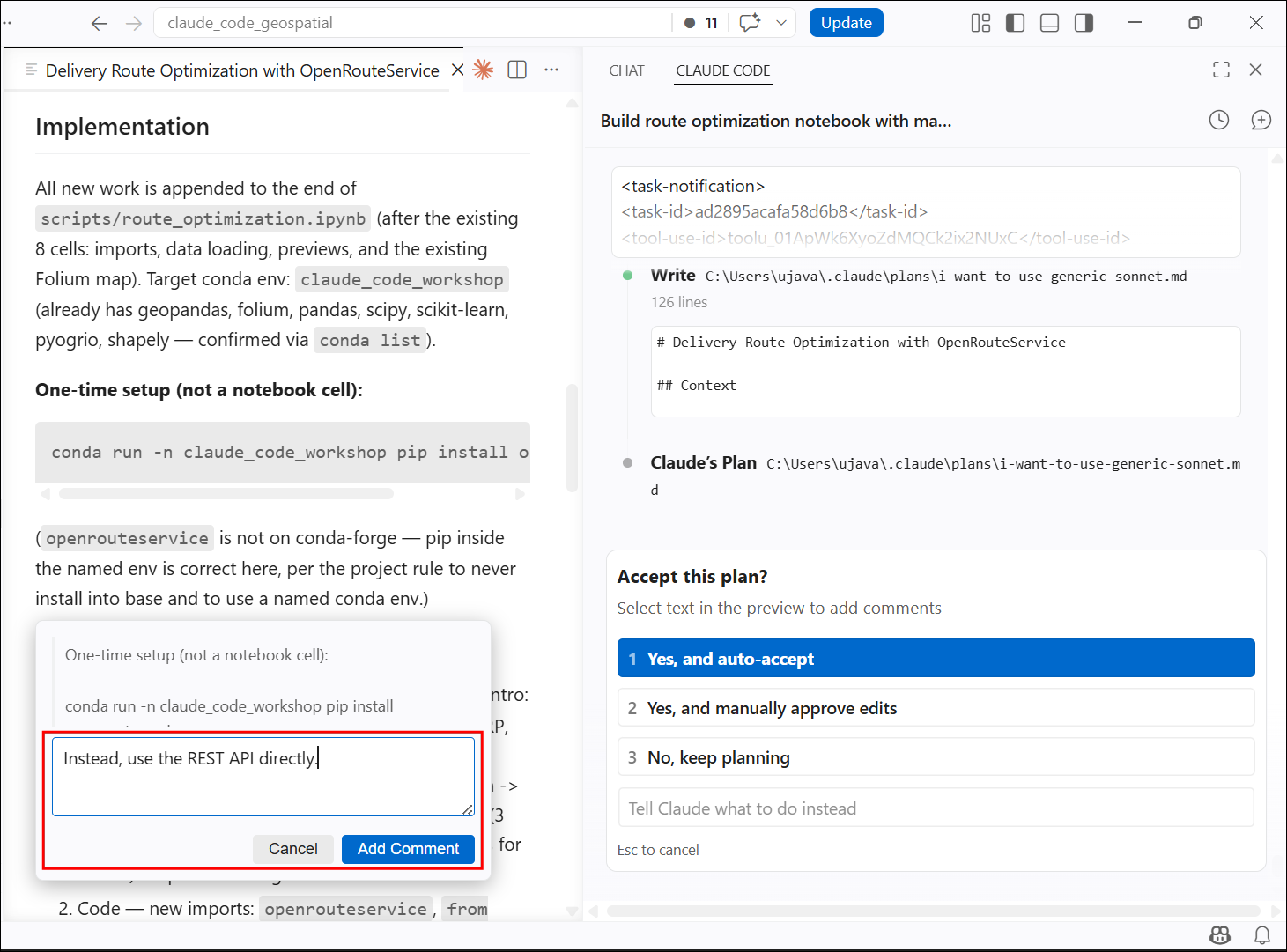The height and width of the screenshot is (952, 1287).
Task: Click the command center search box
Action: pyautogui.click(x=412, y=23)
